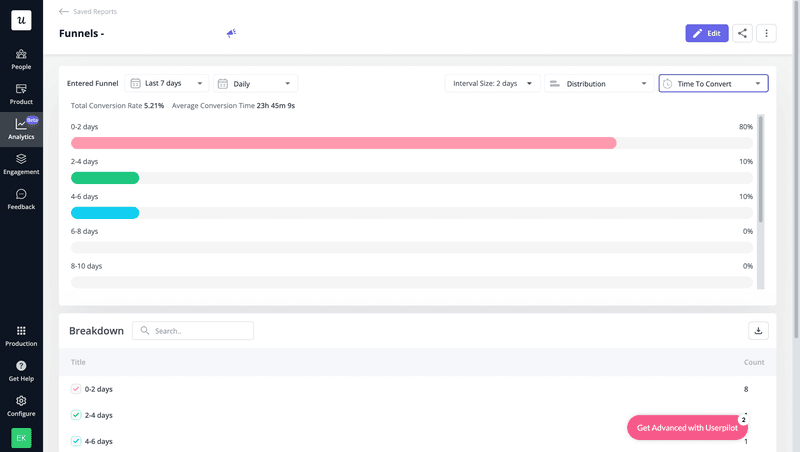Open the Time To Convert dropdown
Viewport: 800px width, 452px height.
click(713, 83)
